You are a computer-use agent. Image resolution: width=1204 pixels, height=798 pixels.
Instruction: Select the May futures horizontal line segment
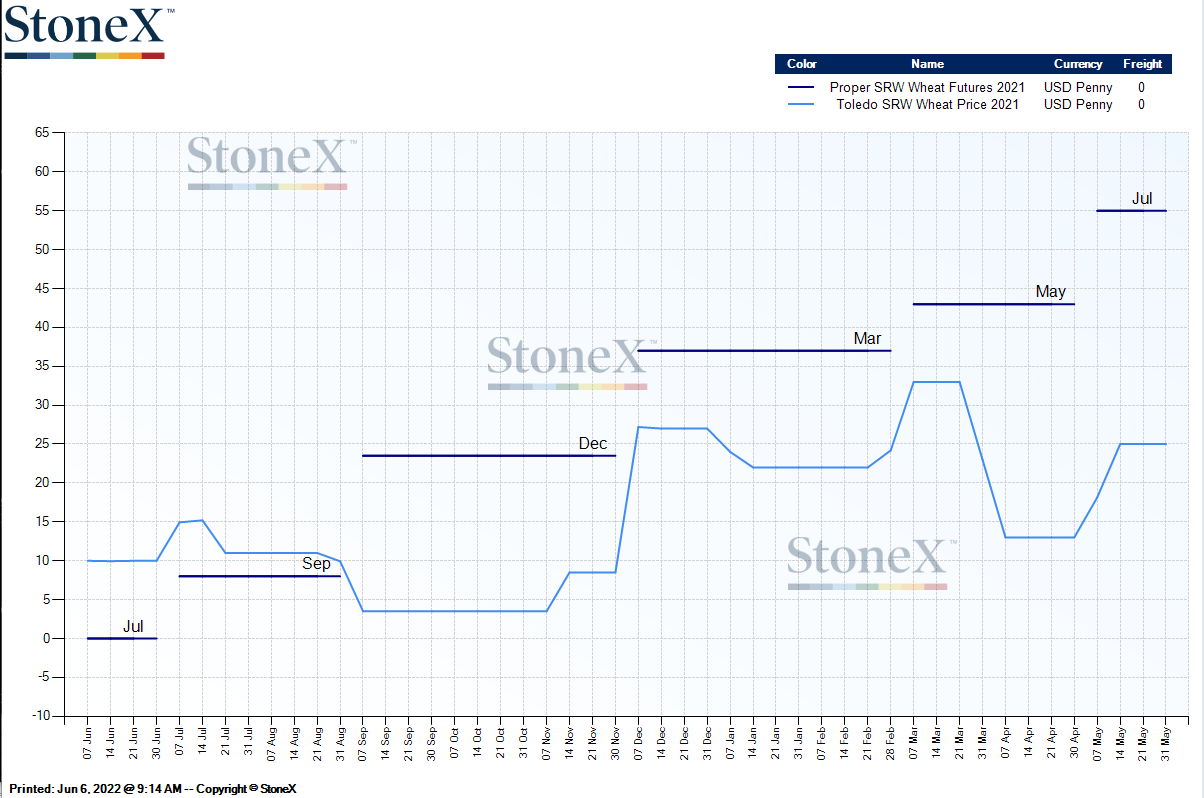(x=994, y=304)
